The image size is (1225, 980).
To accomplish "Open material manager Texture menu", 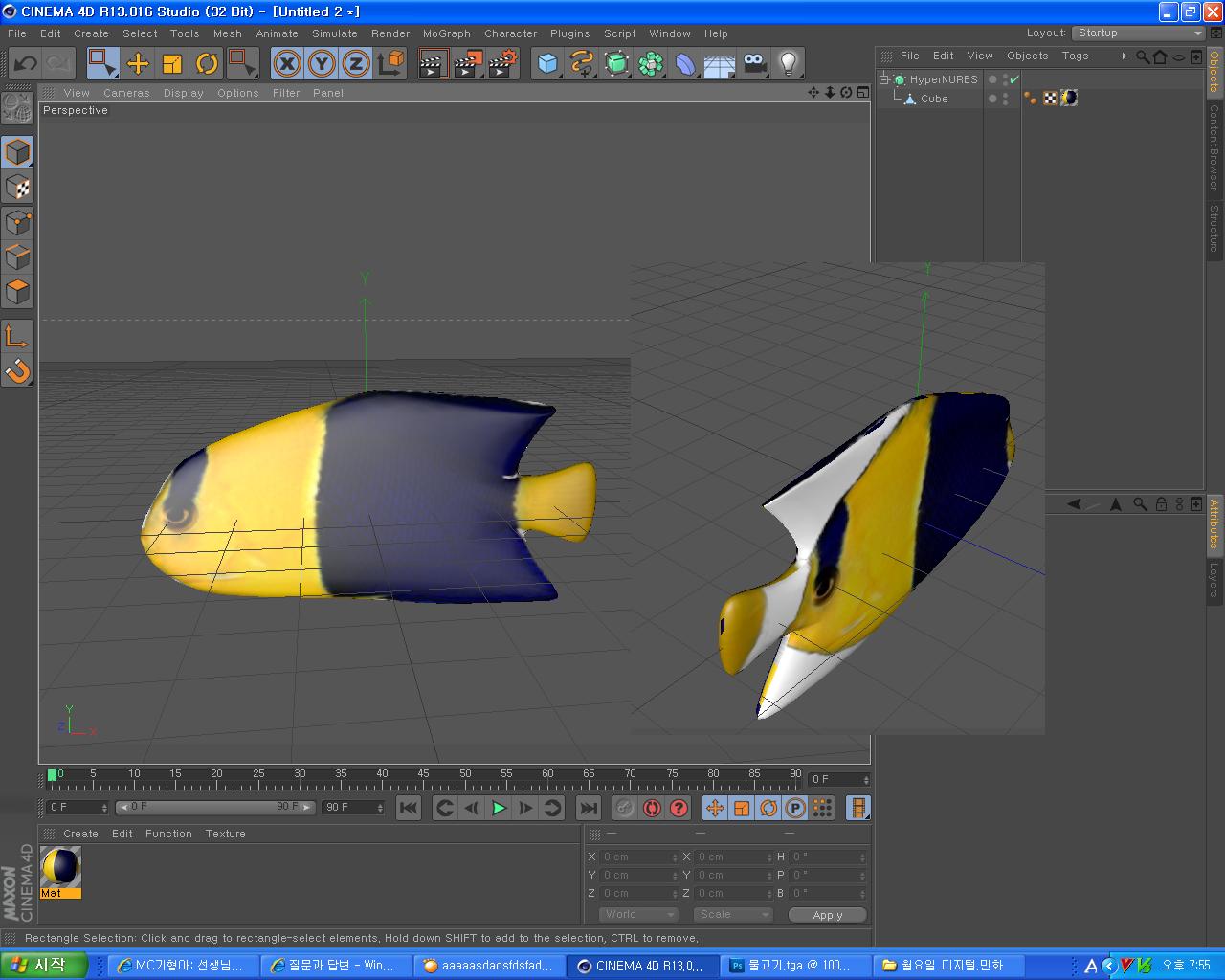I will tap(225, 834).
